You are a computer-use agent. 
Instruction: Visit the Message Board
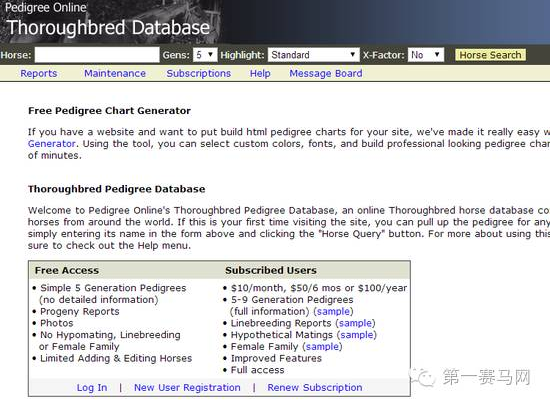point(326,73)
